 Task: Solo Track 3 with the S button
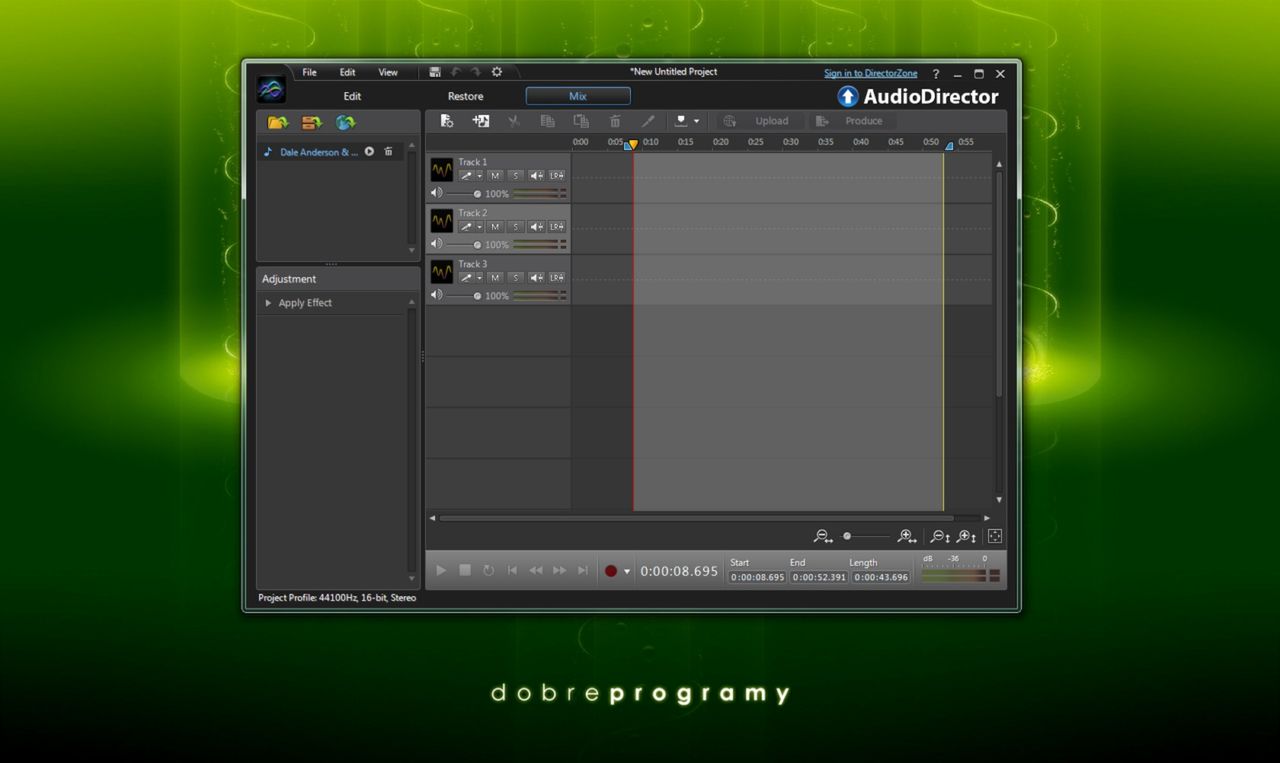point(515,278)
